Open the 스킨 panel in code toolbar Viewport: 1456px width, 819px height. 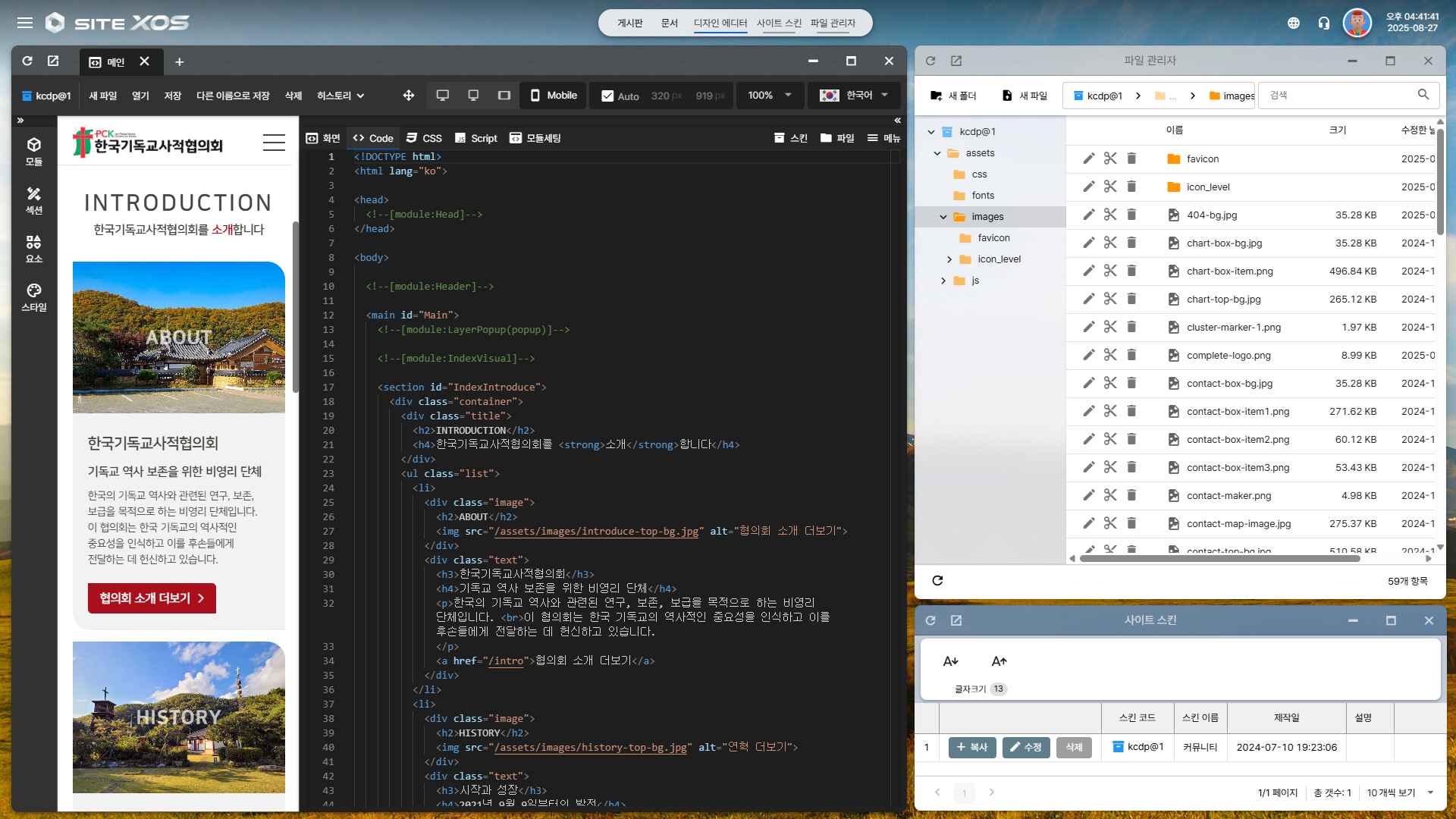(790, 138)
